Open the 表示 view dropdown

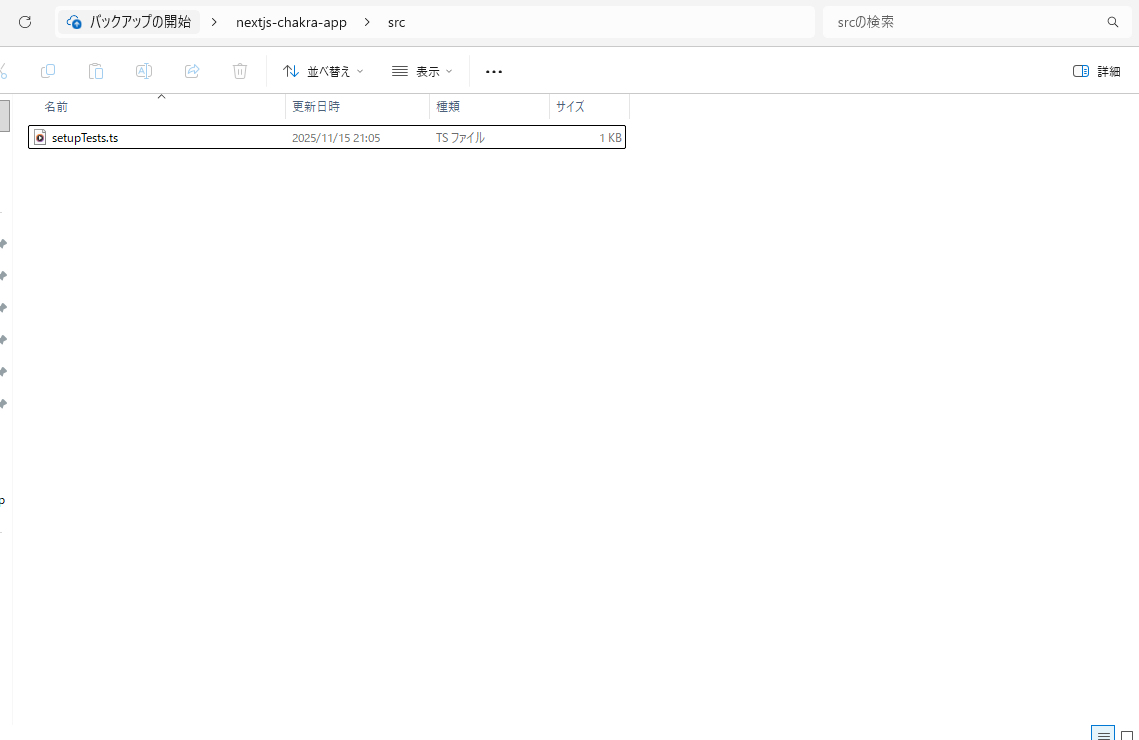(x=422, y=71)
